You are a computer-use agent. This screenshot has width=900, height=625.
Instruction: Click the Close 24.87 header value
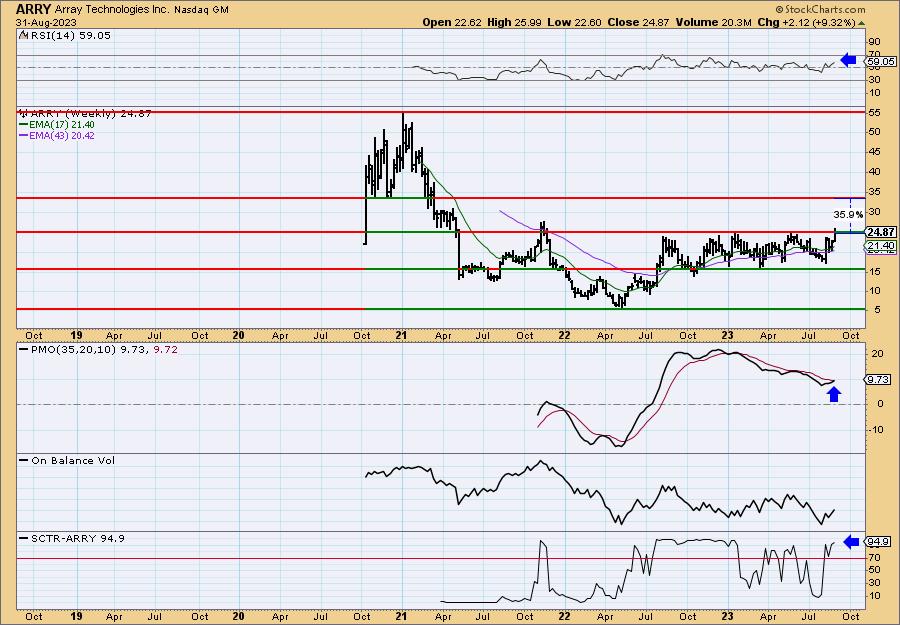coord(638,22)
